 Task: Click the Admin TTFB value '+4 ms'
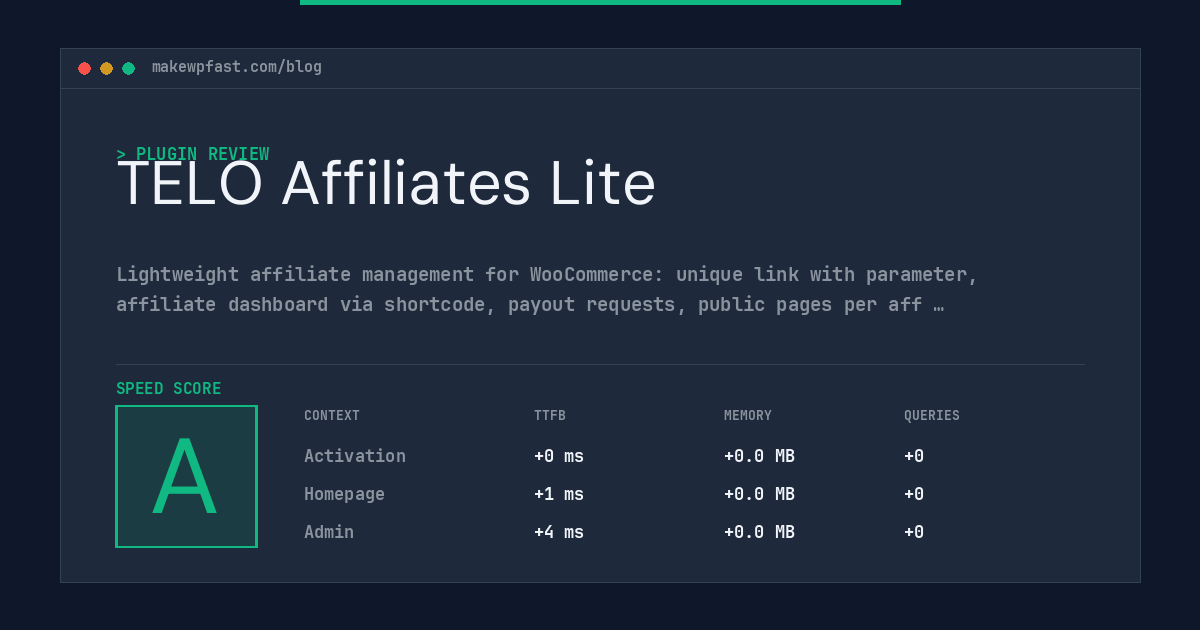click(x=559, y=532)
